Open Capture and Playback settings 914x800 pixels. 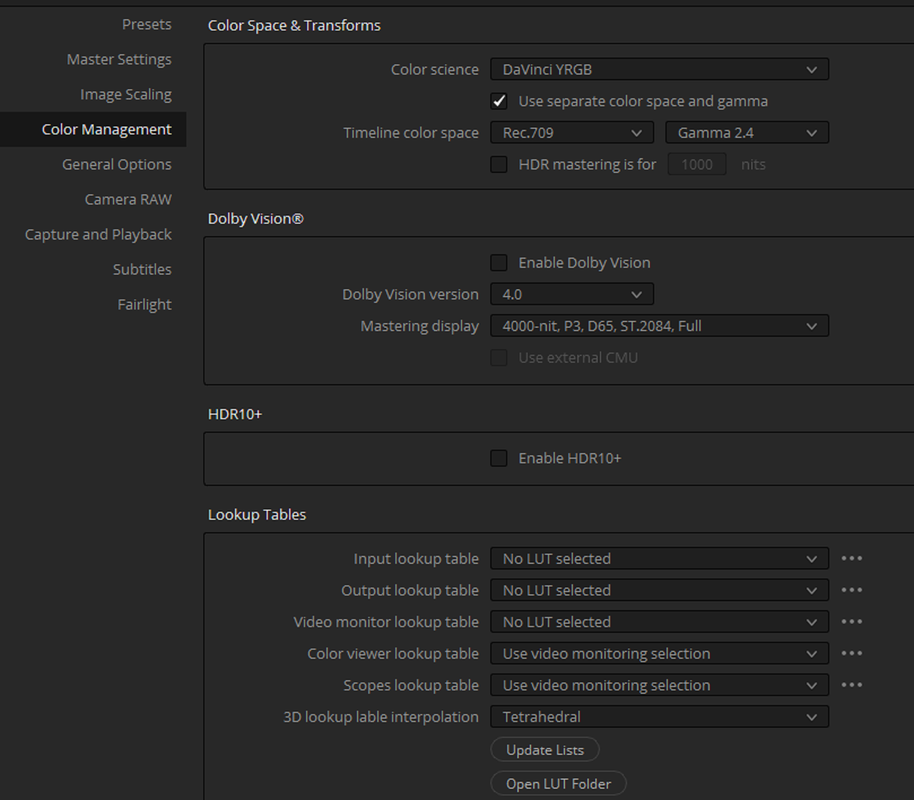[98, 234]
